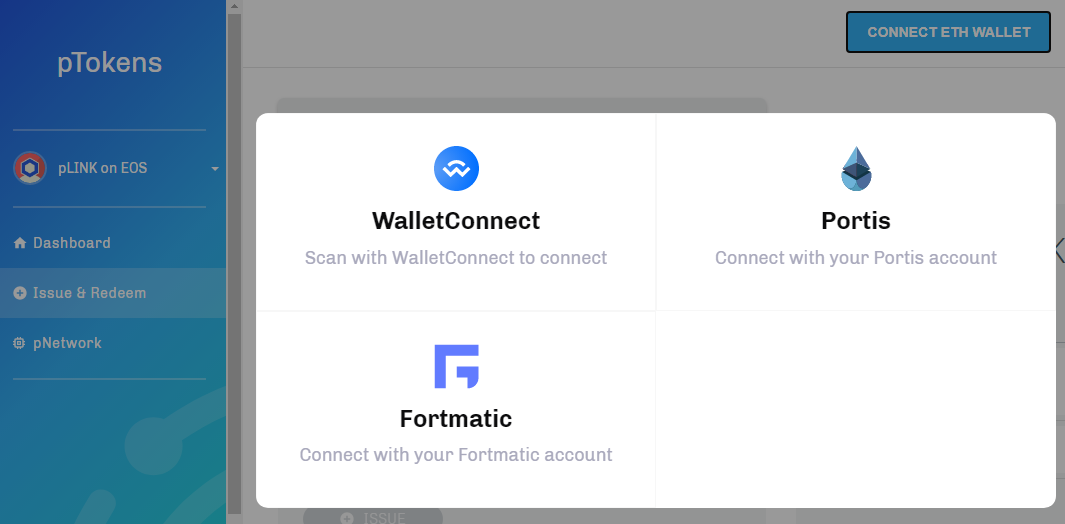Screen dimensions: 1065x524
Task: Open the Dashboard menu item
Action: (113, 243)
